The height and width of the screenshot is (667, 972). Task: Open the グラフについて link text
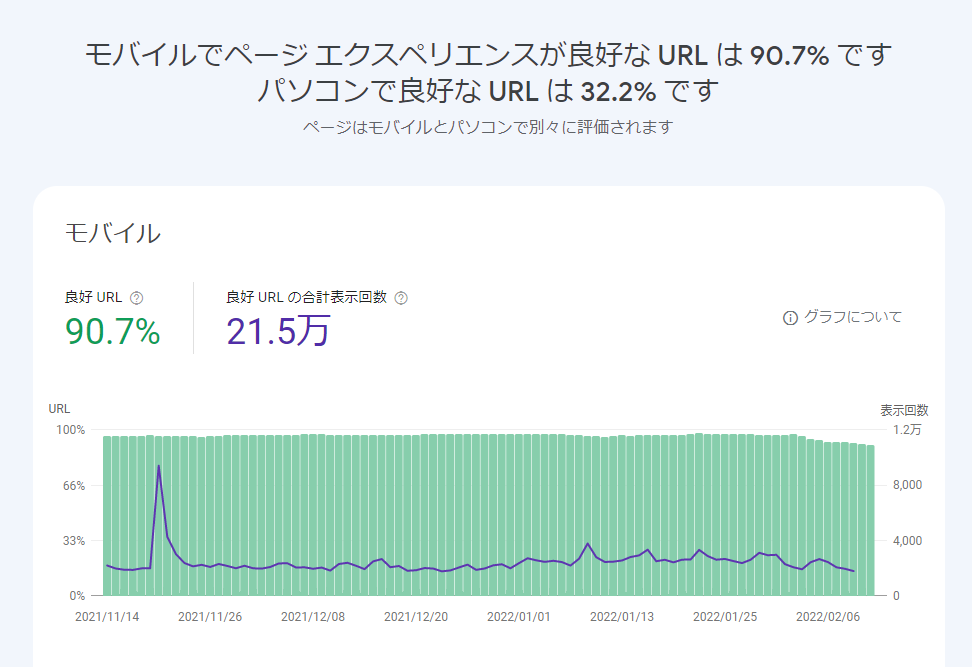pos(853,317)
